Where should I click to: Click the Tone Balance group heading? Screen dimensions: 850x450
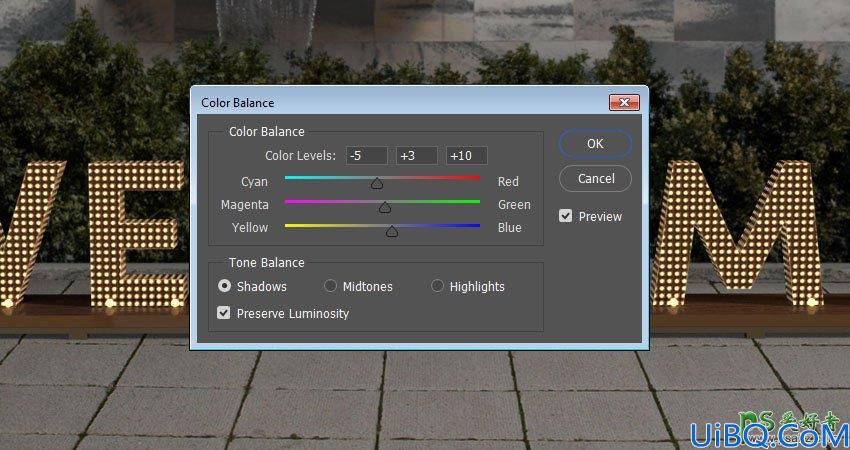click(267, 262)
